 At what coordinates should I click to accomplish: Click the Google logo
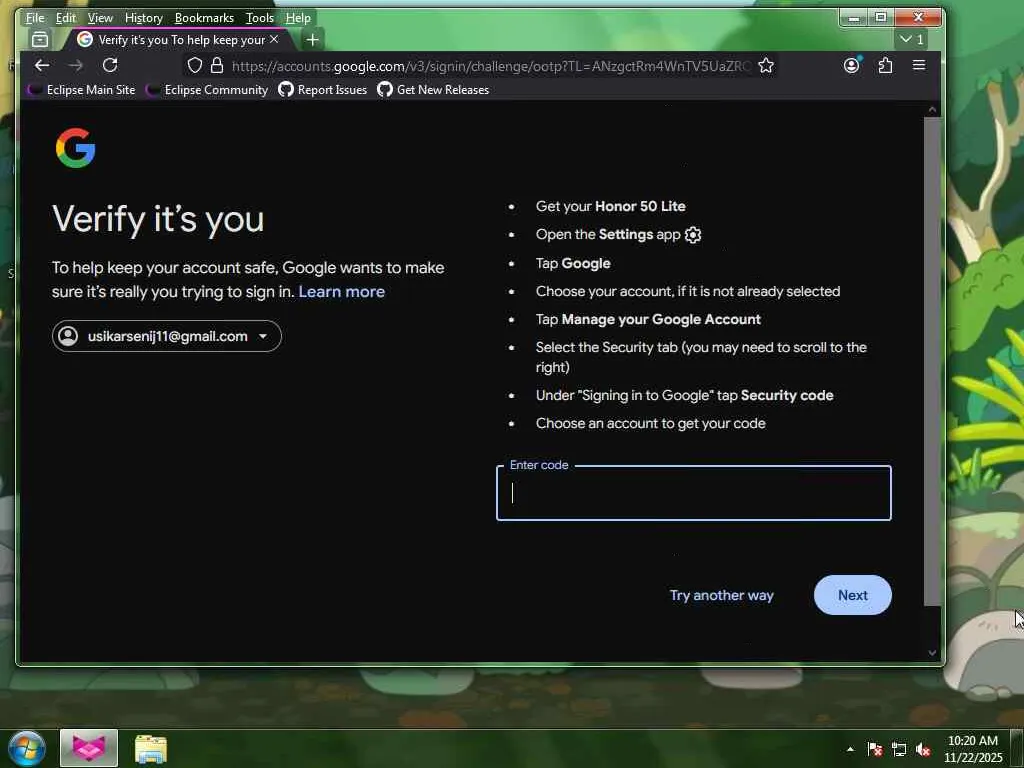[x=76, y=148]
